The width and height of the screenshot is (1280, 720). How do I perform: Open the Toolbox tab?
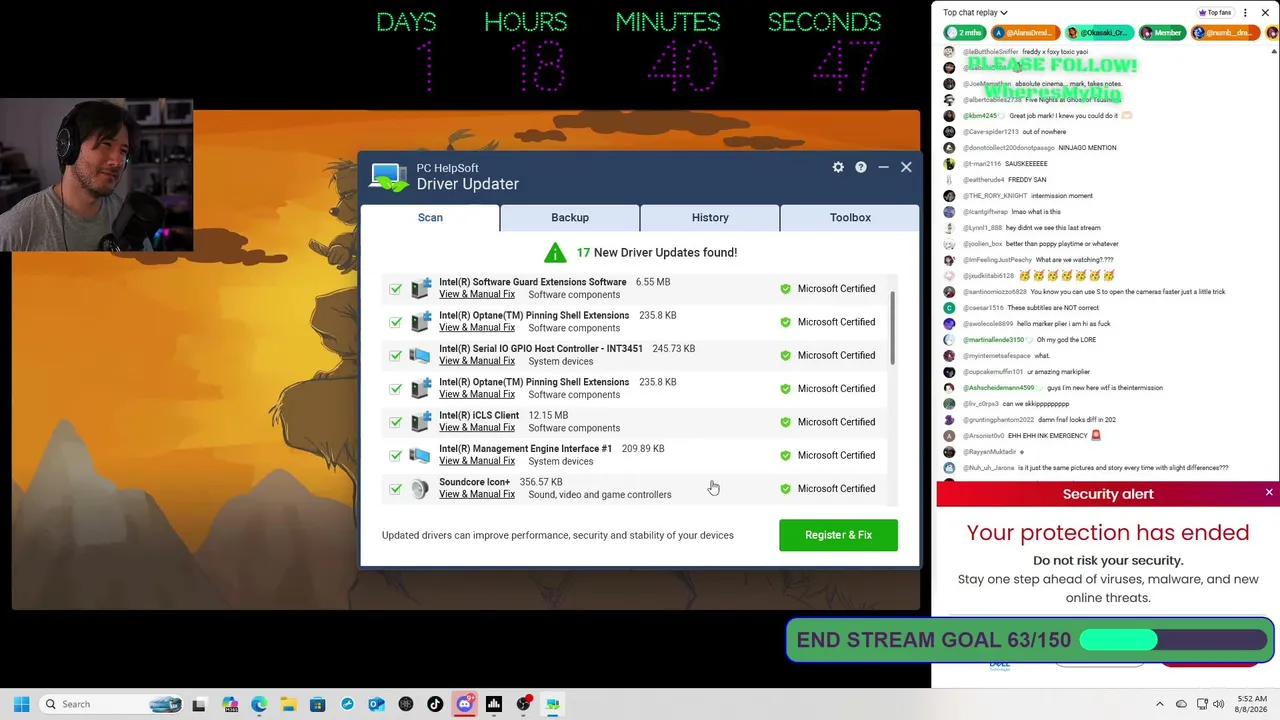[850, 217]
